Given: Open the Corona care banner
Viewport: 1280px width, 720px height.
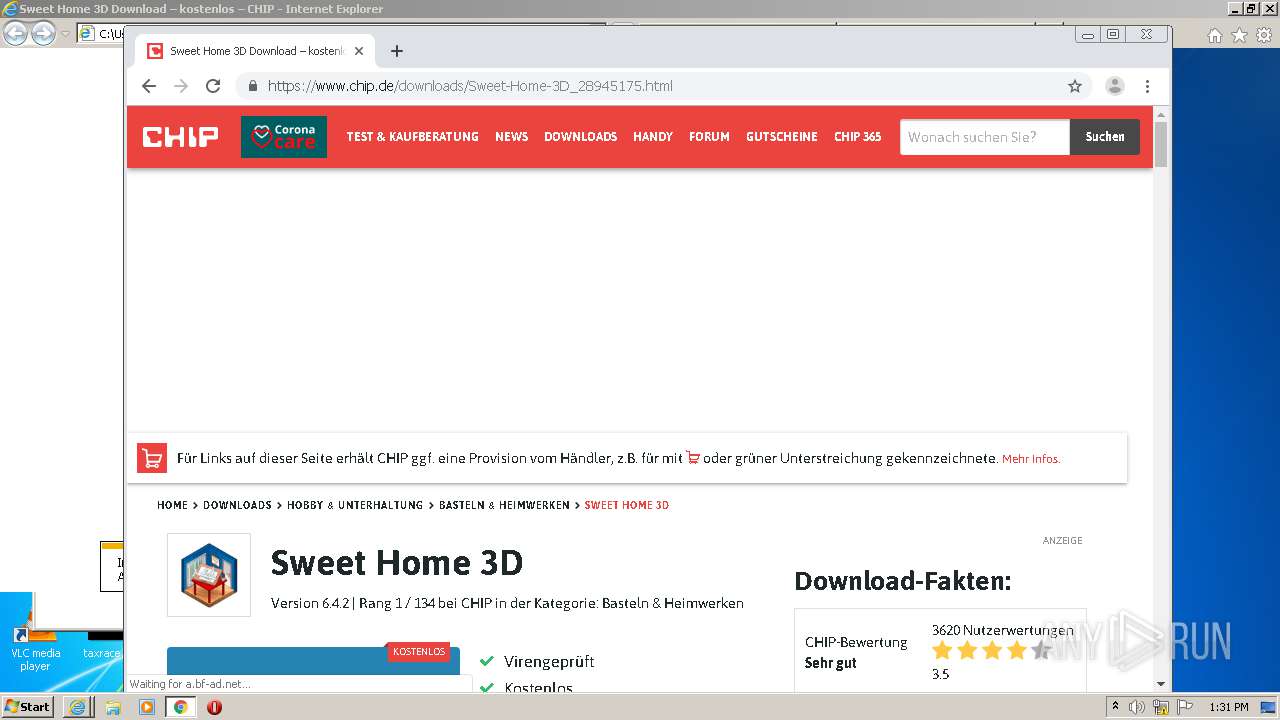Looking at the screenshot, I should pos(284,137).
